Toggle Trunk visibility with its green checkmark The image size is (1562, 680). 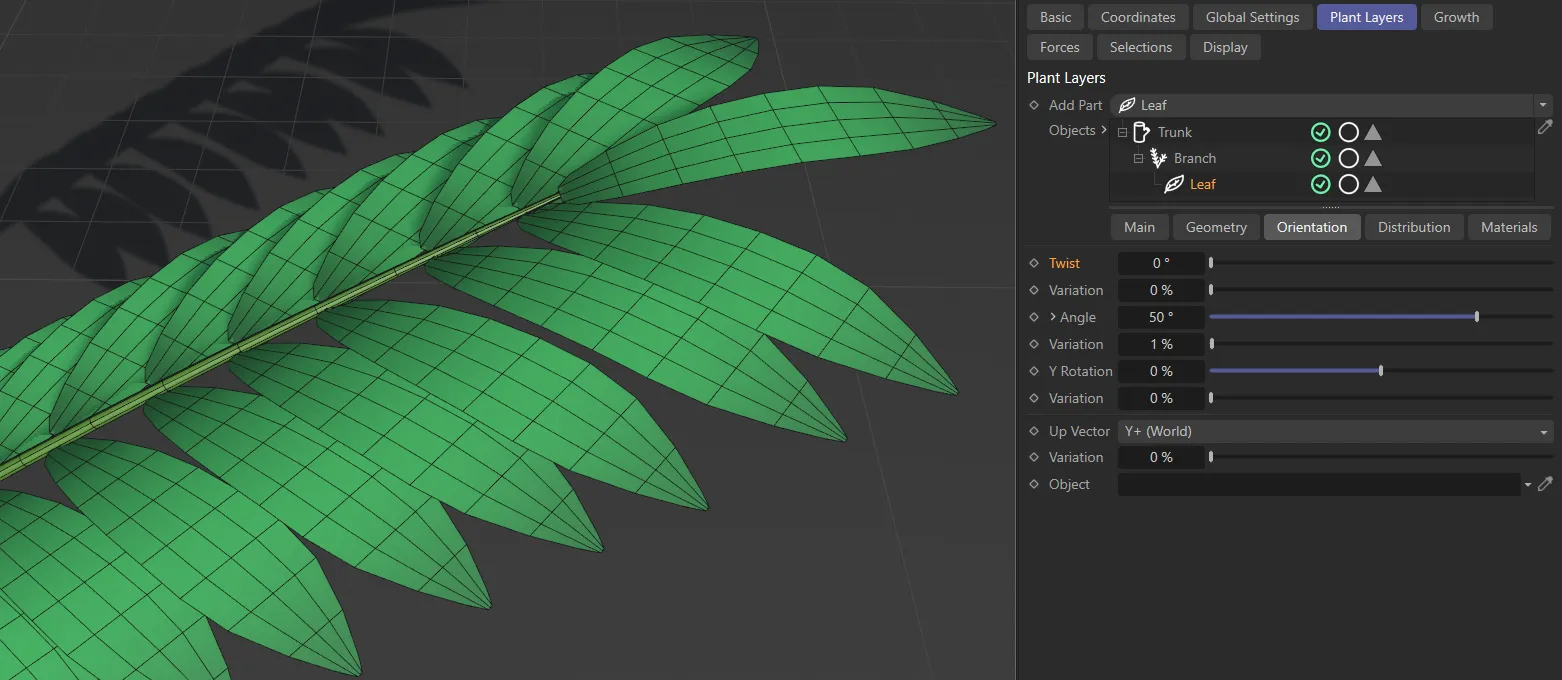click(x=1320, y=131)
